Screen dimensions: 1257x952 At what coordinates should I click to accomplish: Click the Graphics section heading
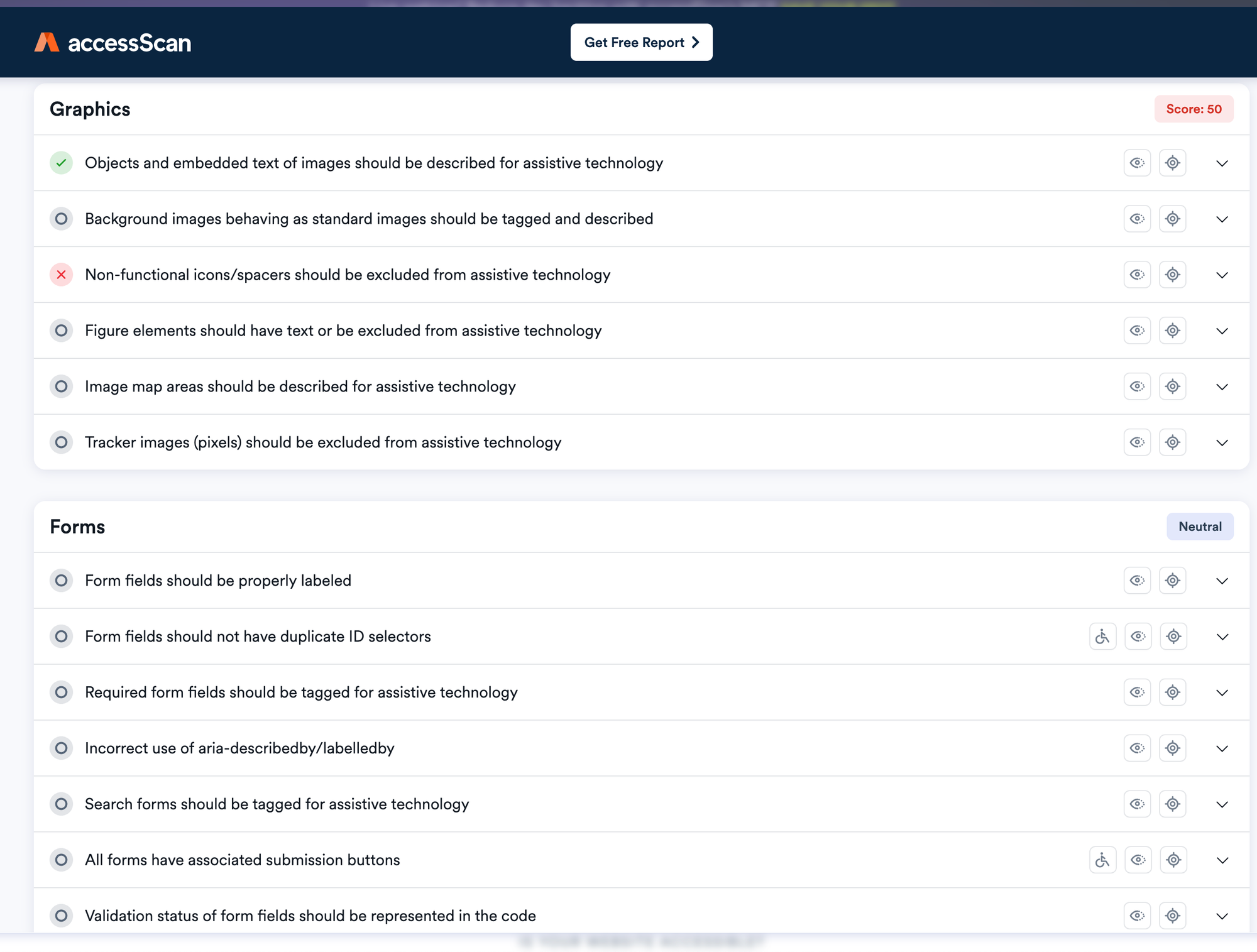click(90, 109)
